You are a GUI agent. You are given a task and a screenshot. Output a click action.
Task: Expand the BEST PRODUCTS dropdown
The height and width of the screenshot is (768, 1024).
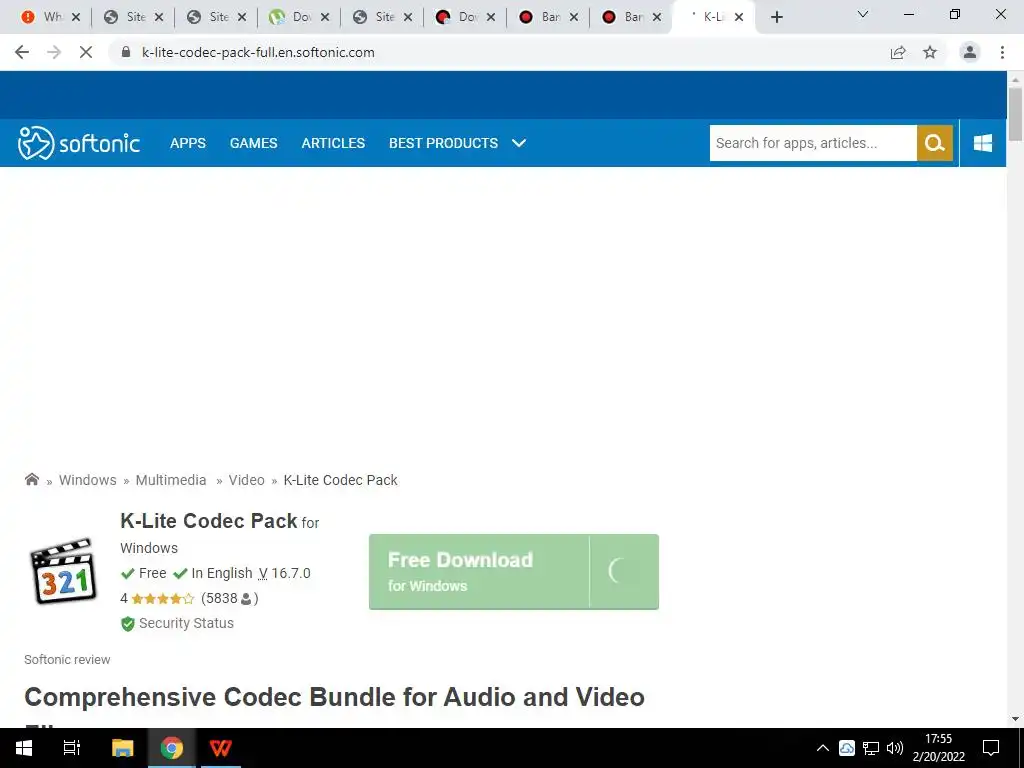click(457, 143)
